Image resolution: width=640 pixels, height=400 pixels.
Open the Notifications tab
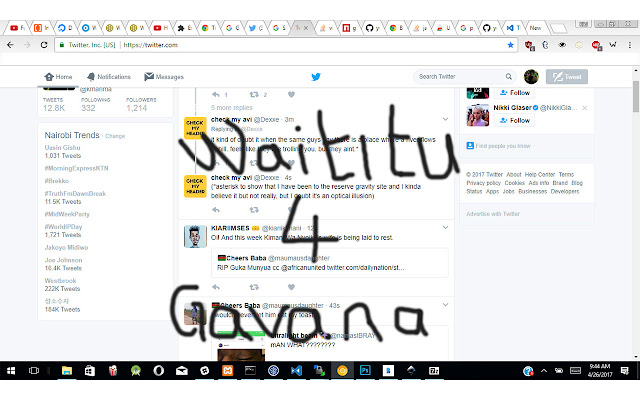(x=109, y=77)
